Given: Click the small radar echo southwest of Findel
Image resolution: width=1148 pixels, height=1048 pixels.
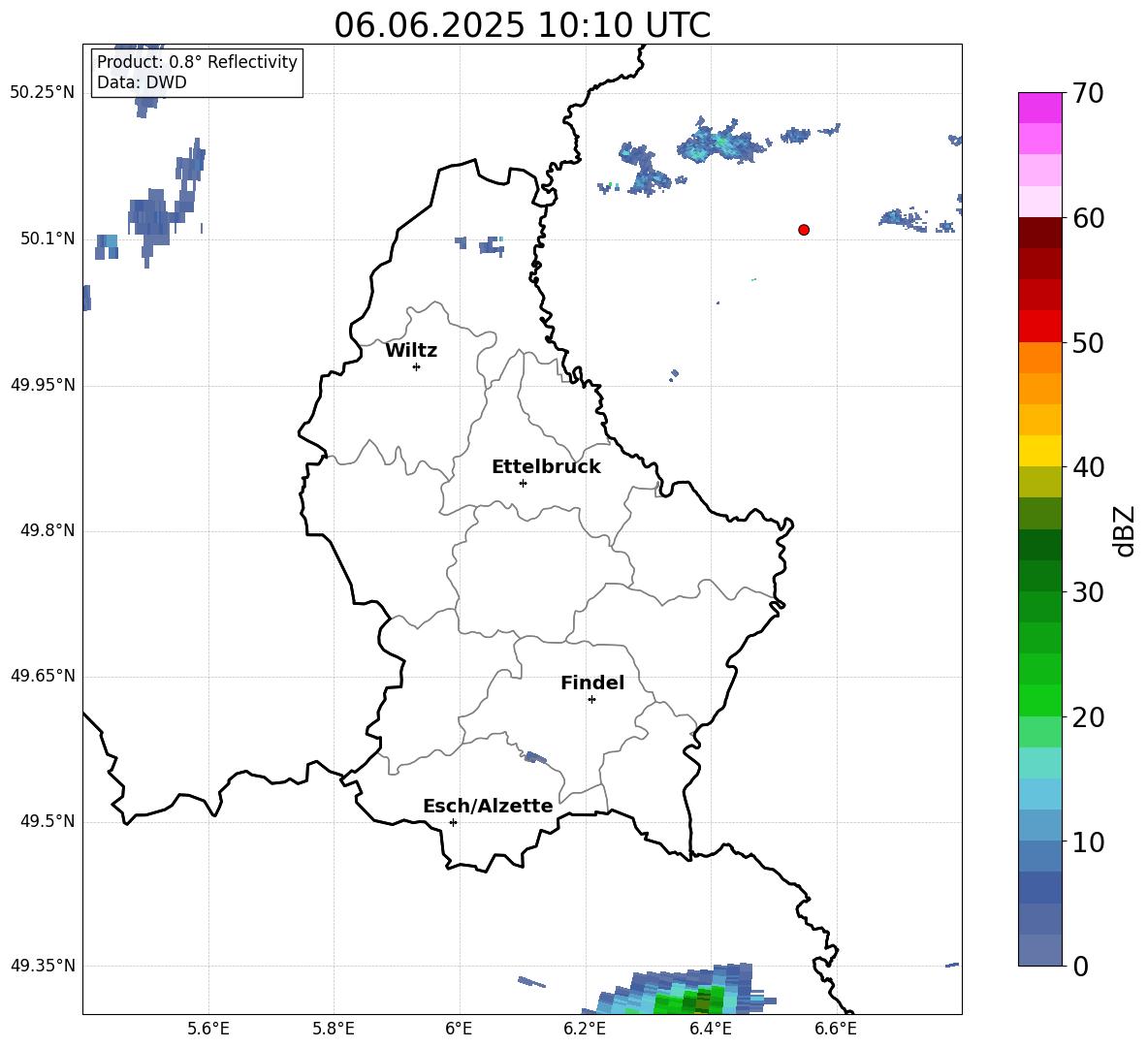Looking at the screenshot, I should (536, 757).
